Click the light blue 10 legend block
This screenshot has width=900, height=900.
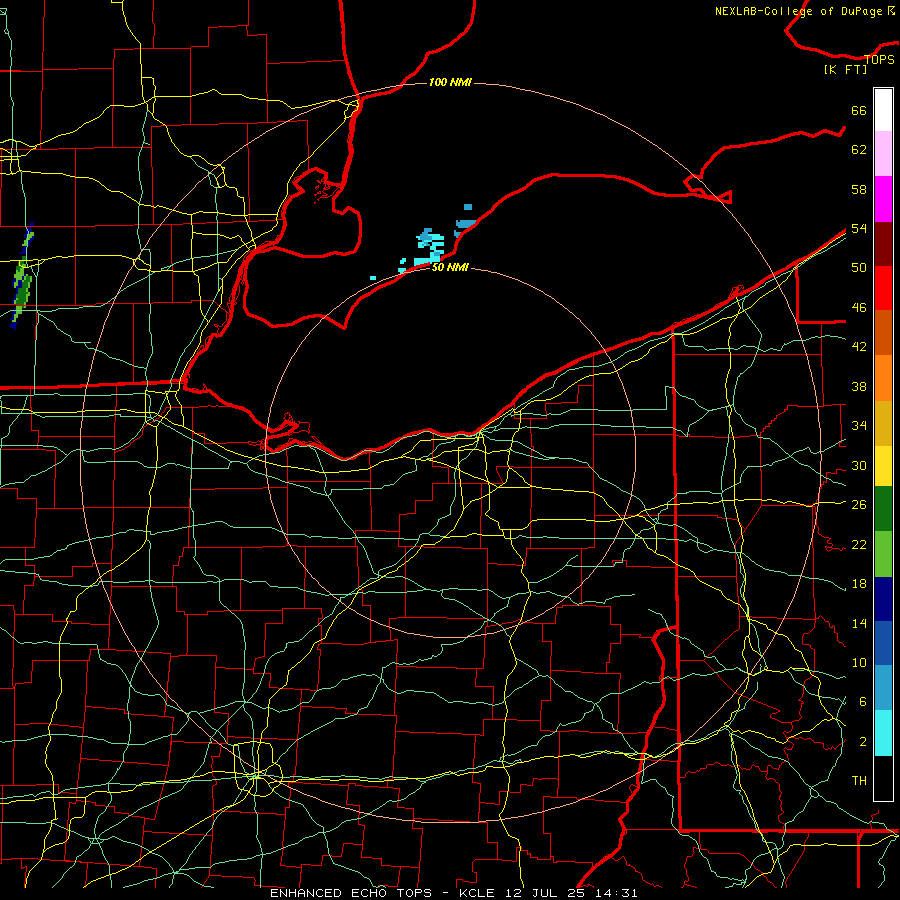883,688
